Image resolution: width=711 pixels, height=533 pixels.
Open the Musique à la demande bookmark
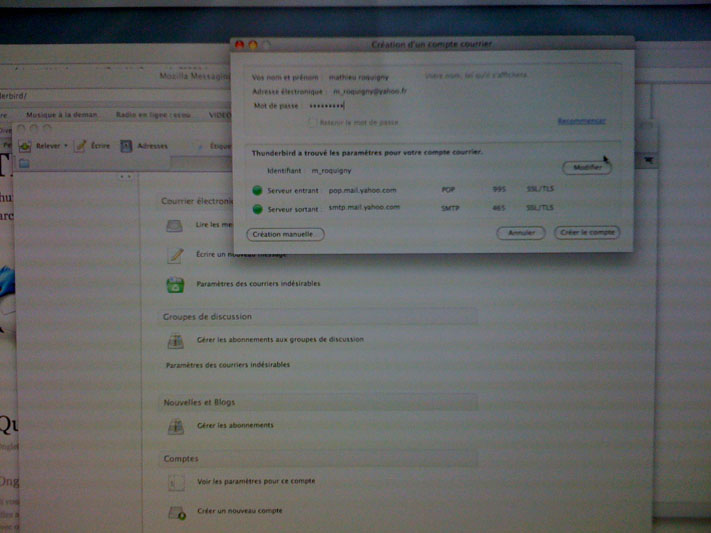(x=62, y=115)
